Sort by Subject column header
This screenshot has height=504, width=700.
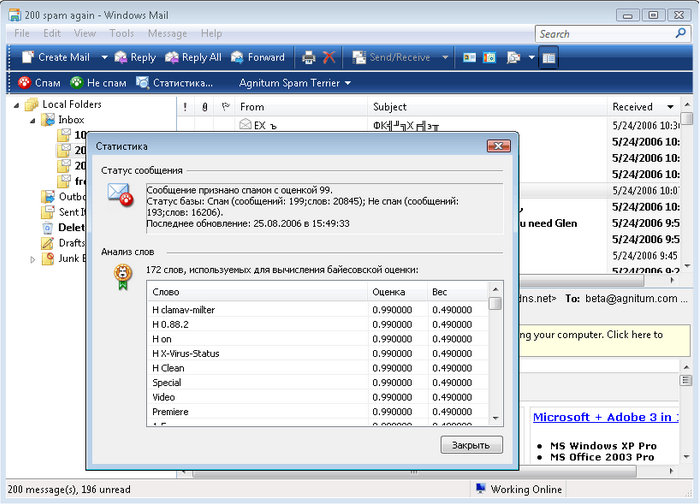pos(487,107)
